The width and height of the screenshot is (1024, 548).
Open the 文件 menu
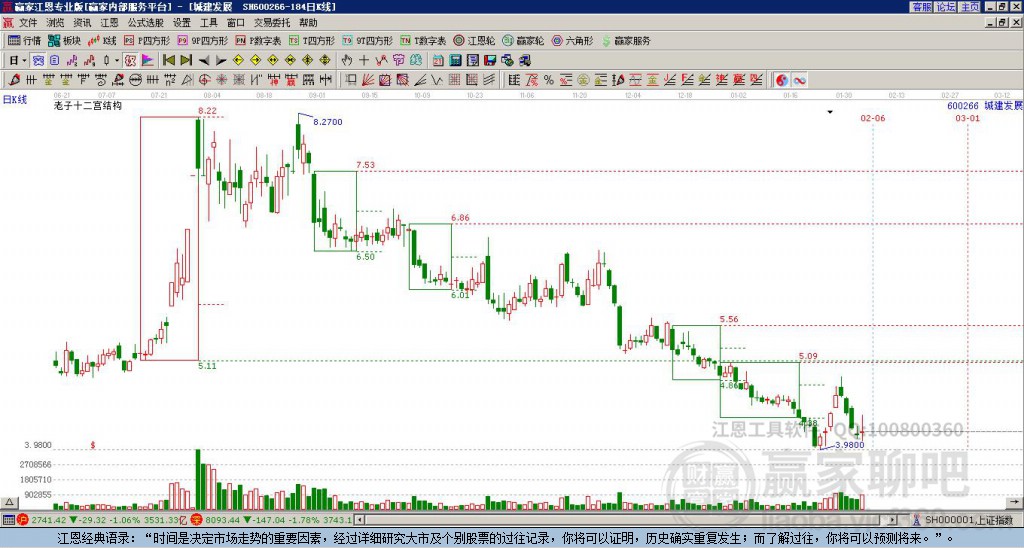28,23
